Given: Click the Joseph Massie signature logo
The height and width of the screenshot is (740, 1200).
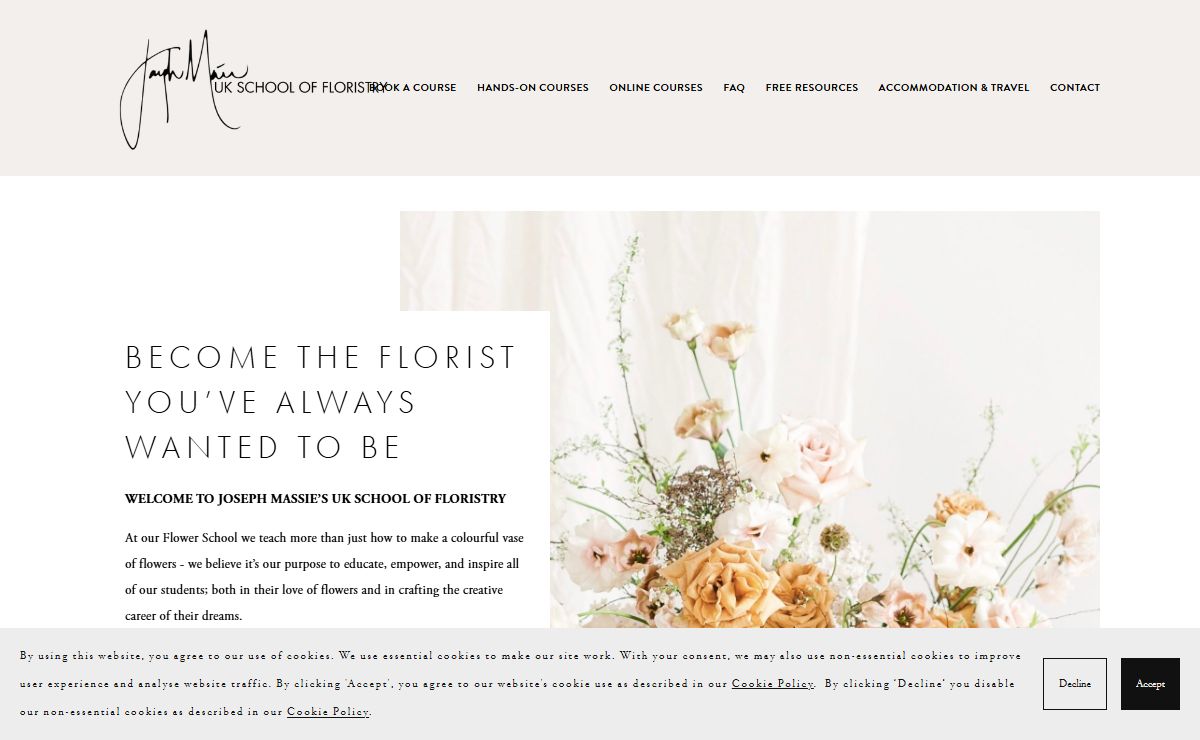Looking at the screenshot, I should (x=180, y=90).
